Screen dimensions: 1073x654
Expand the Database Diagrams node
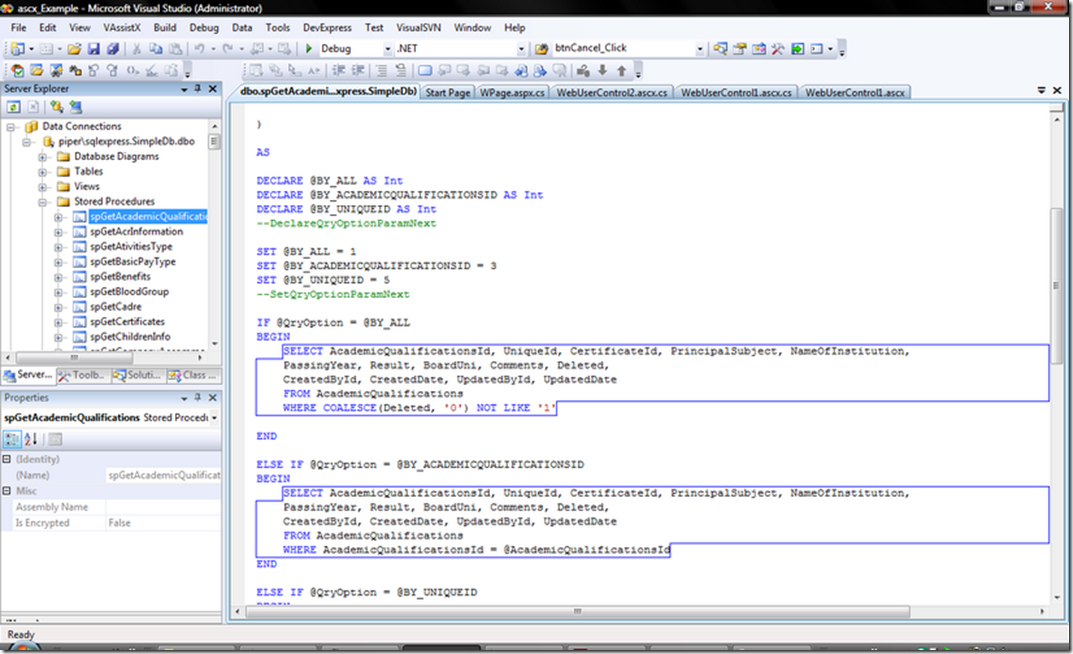click(x=42, y=157)
